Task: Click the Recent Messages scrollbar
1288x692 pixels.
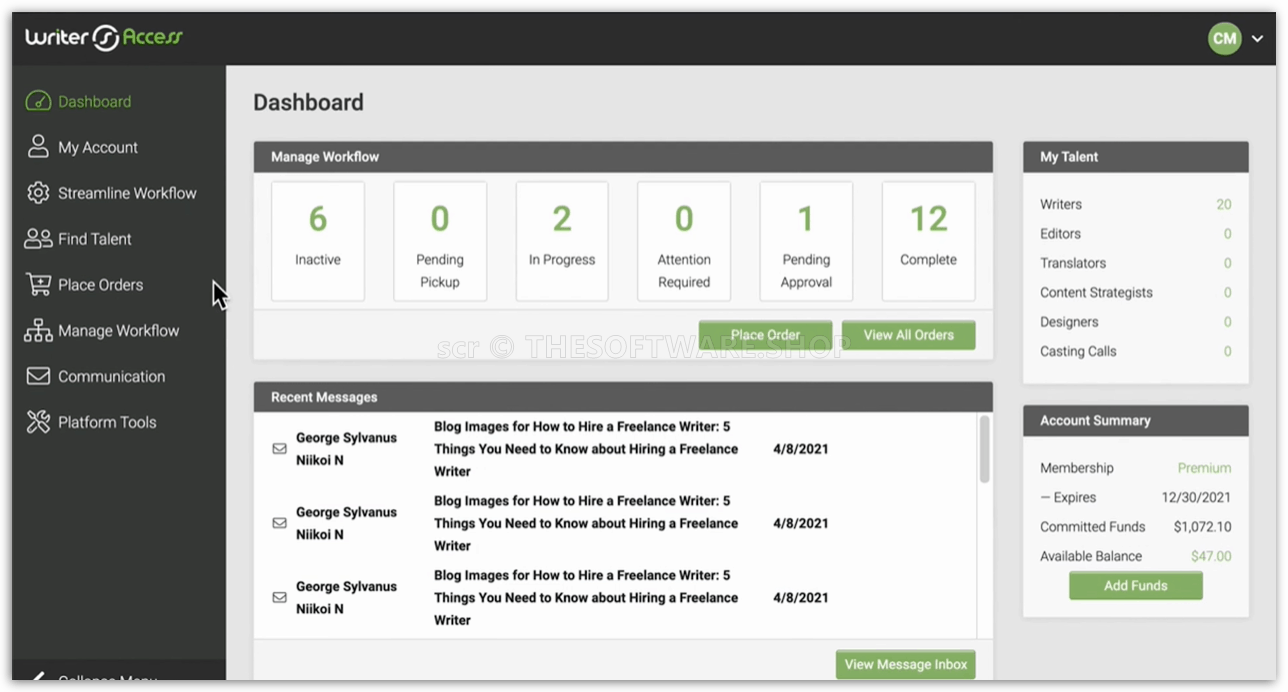Action: tap(984, 450)
